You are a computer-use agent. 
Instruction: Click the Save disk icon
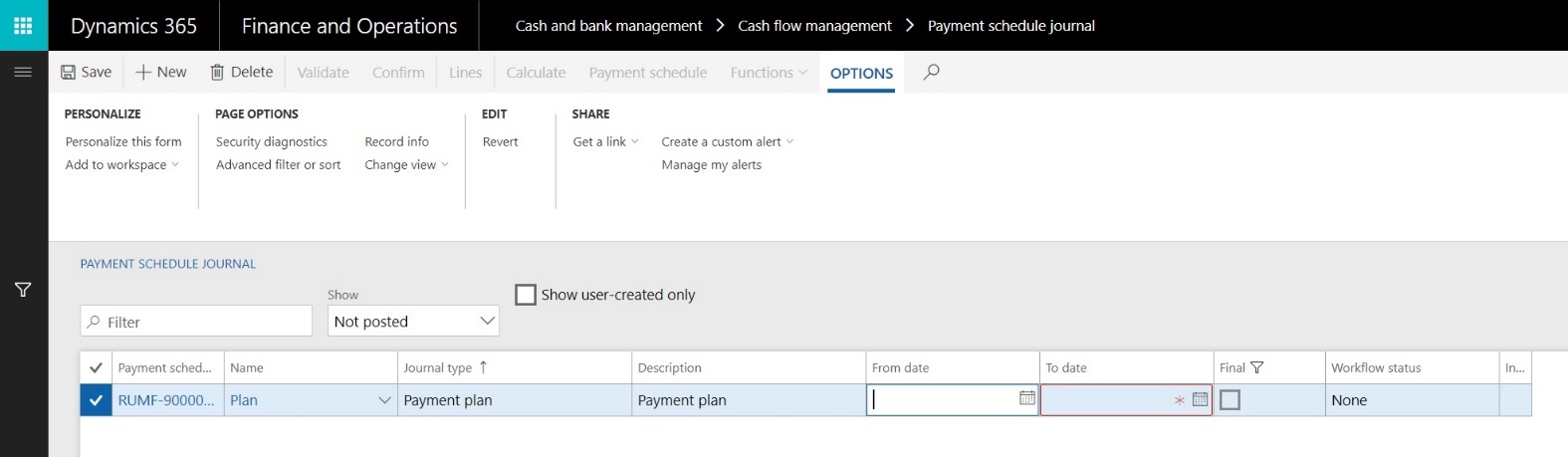(69, 73)
